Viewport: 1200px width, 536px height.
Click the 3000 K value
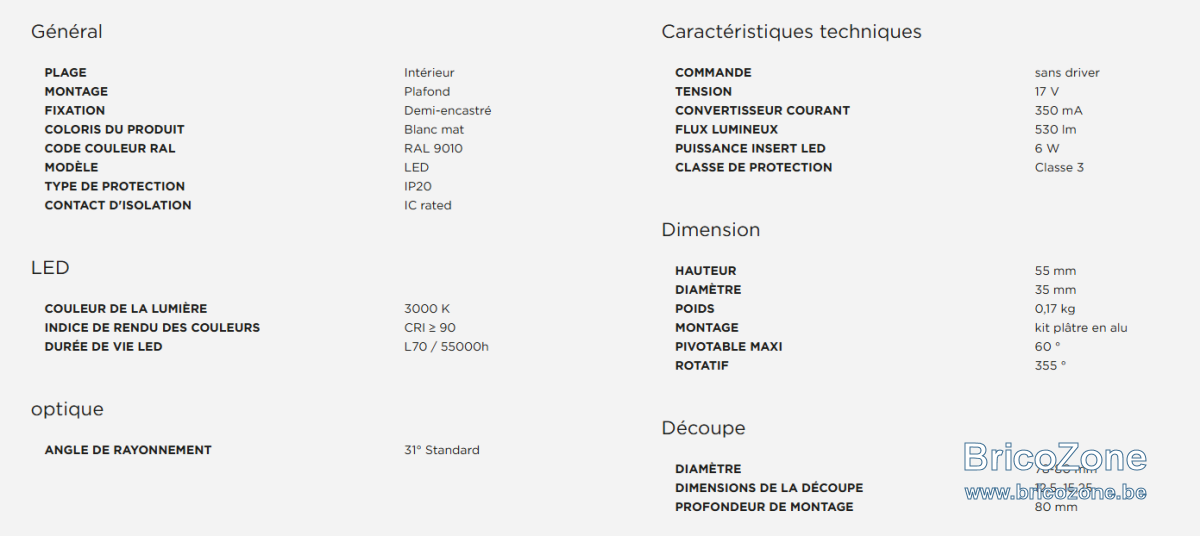pos(427,309)
